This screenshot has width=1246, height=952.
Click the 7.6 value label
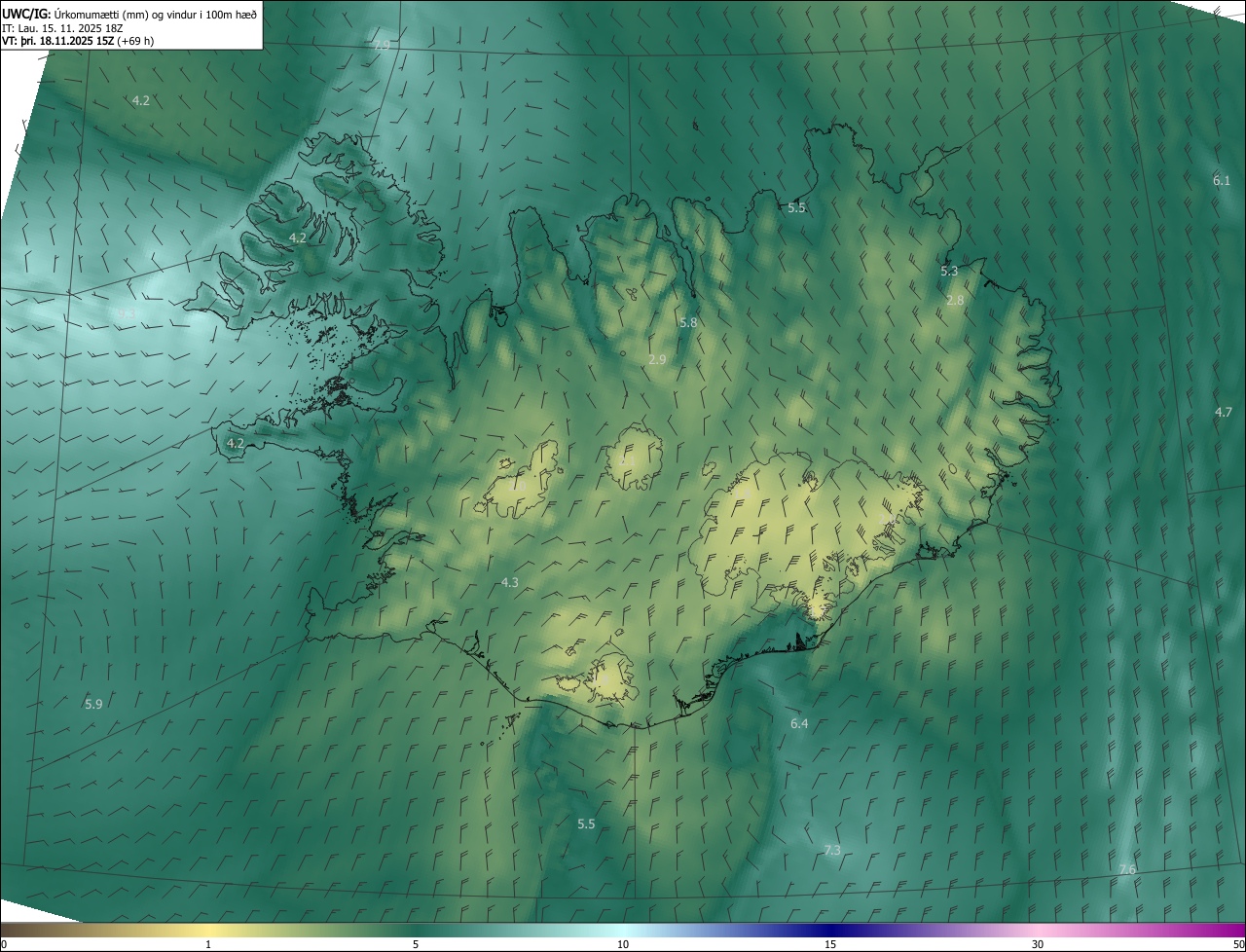pos(1127,868)
